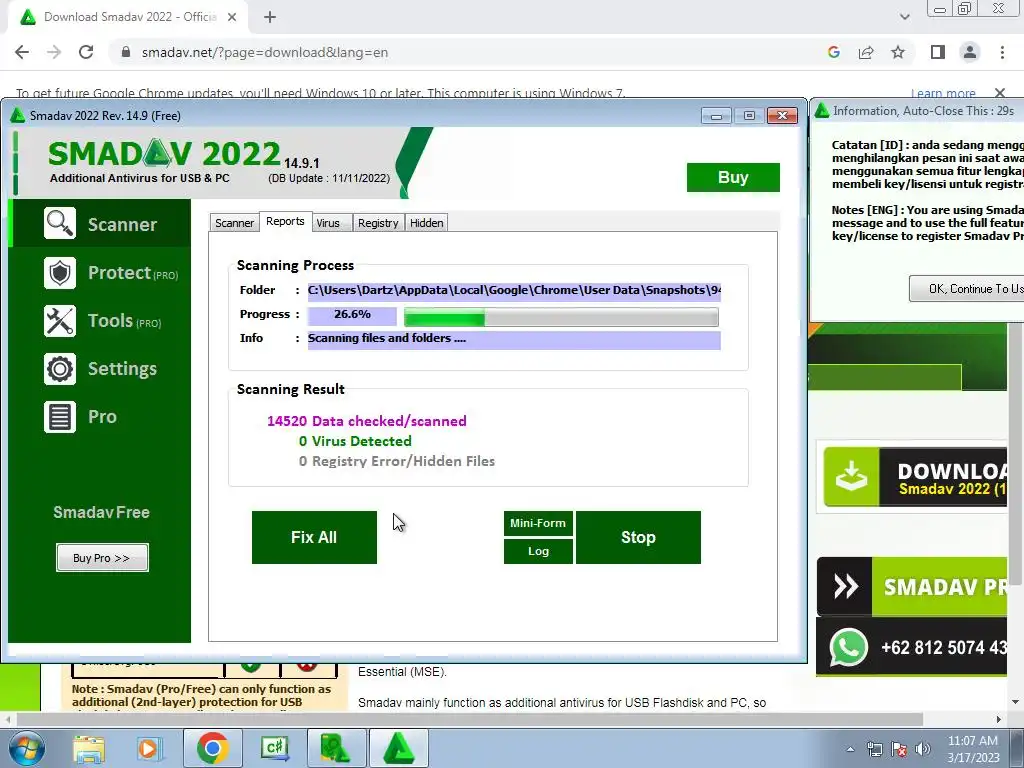Click OK, Continue button in Information popup
Image resolution: width=1024 pixels, height=768 pixels.
(967, 289)
